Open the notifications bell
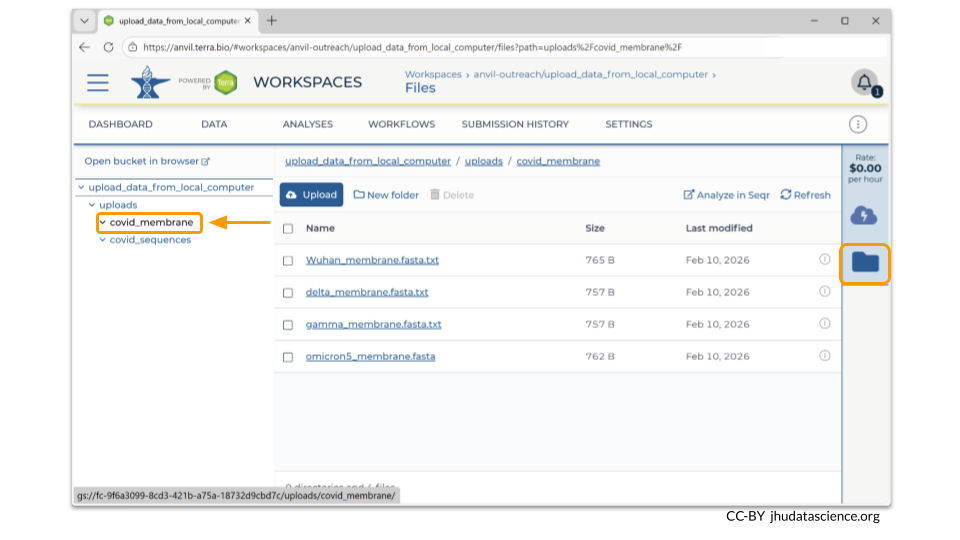 click(864, 82)
